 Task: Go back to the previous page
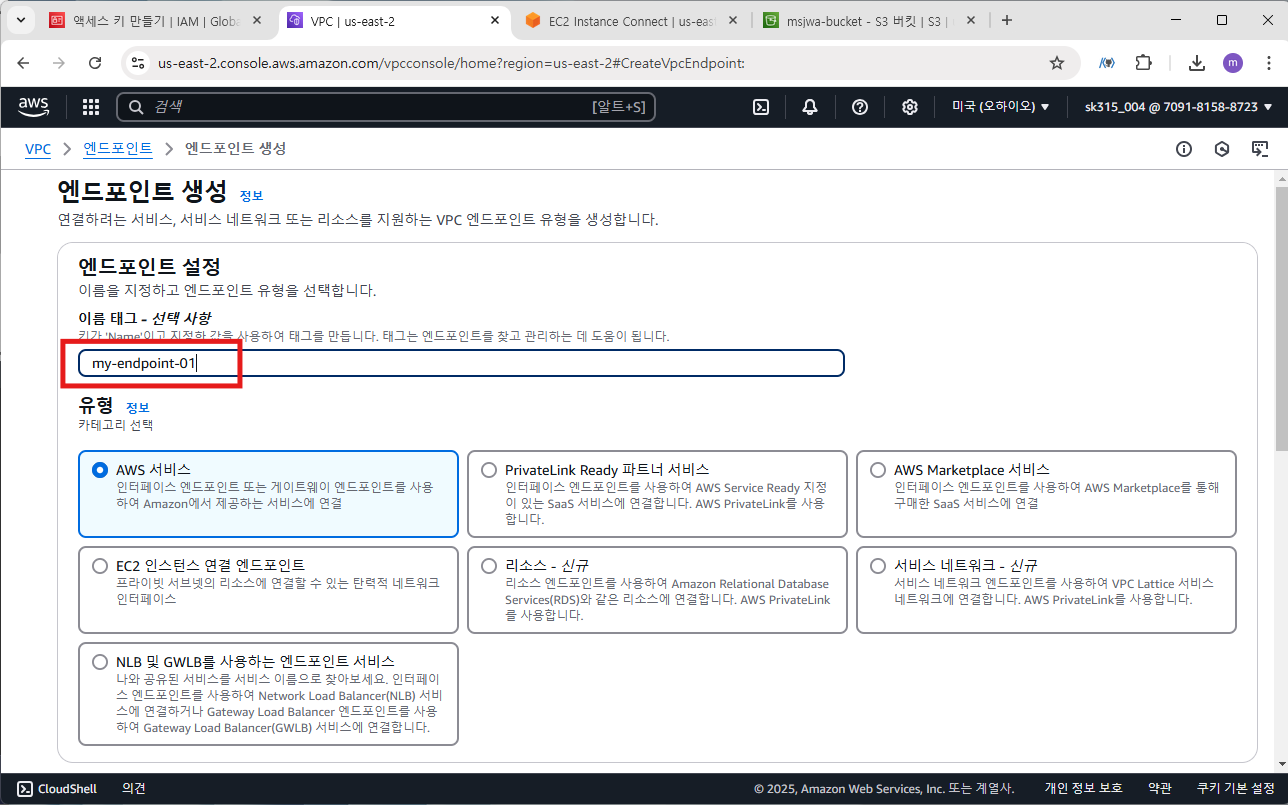pos(24,63)
